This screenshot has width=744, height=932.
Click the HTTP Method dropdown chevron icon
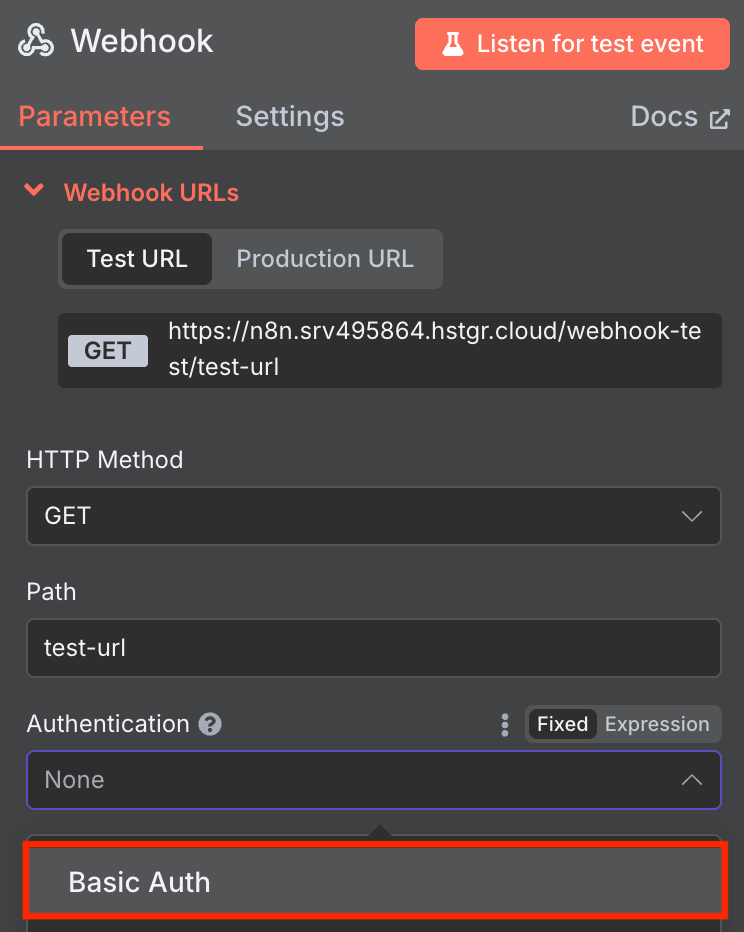pos(692,516)
